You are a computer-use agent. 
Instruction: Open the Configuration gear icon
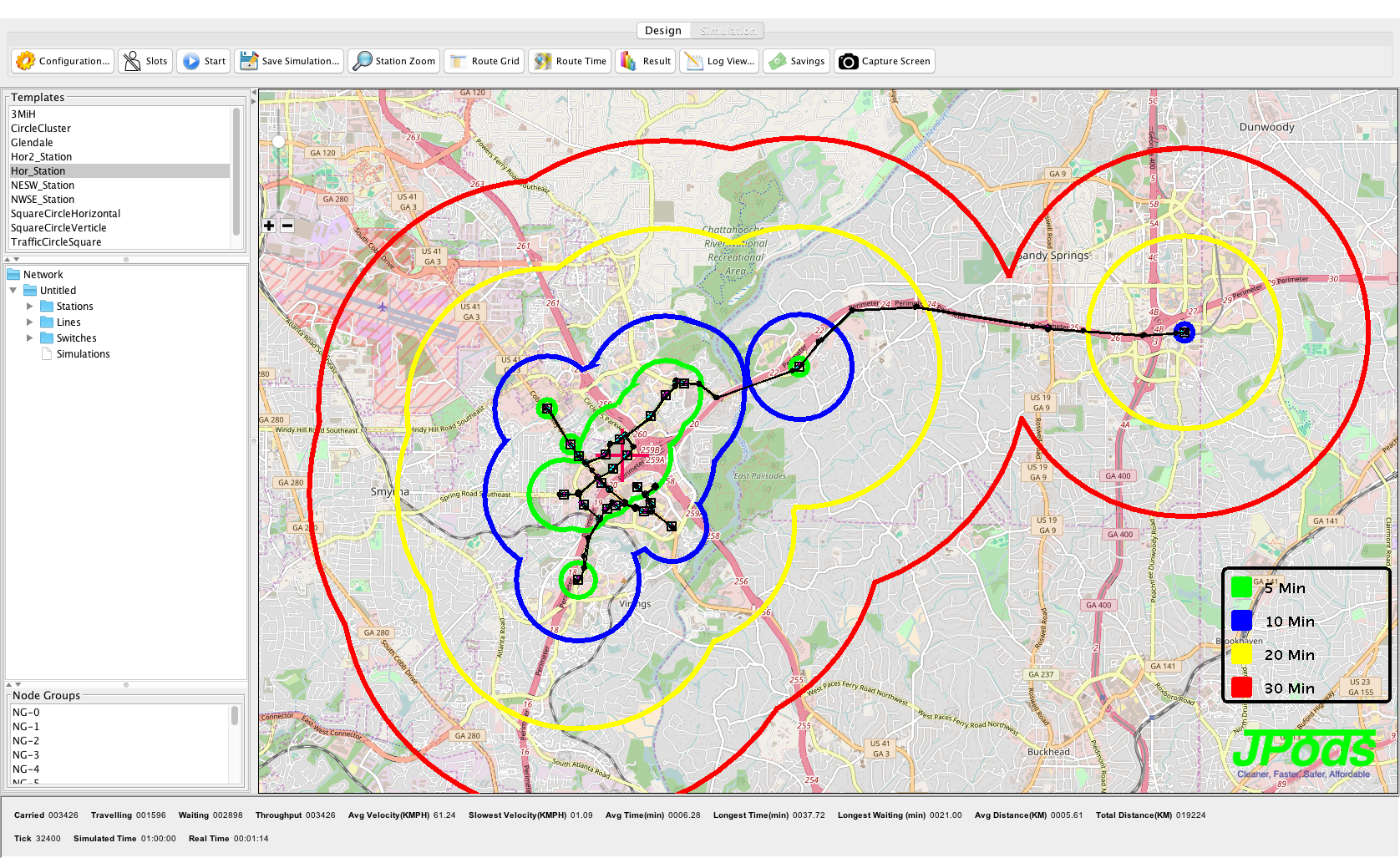26,61
